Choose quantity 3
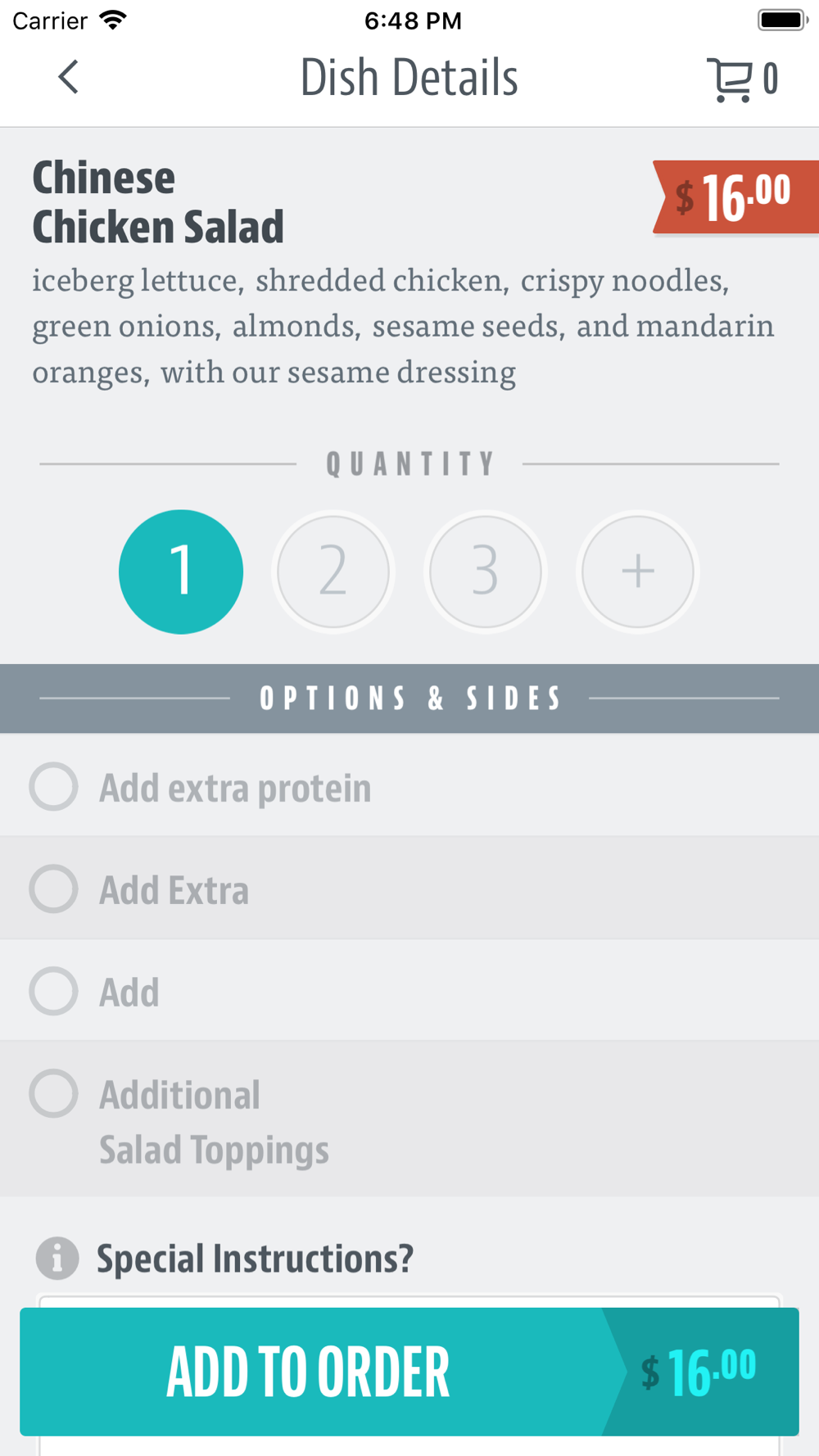The height and width of the screenshot is (1456, 819). (486, 572)
